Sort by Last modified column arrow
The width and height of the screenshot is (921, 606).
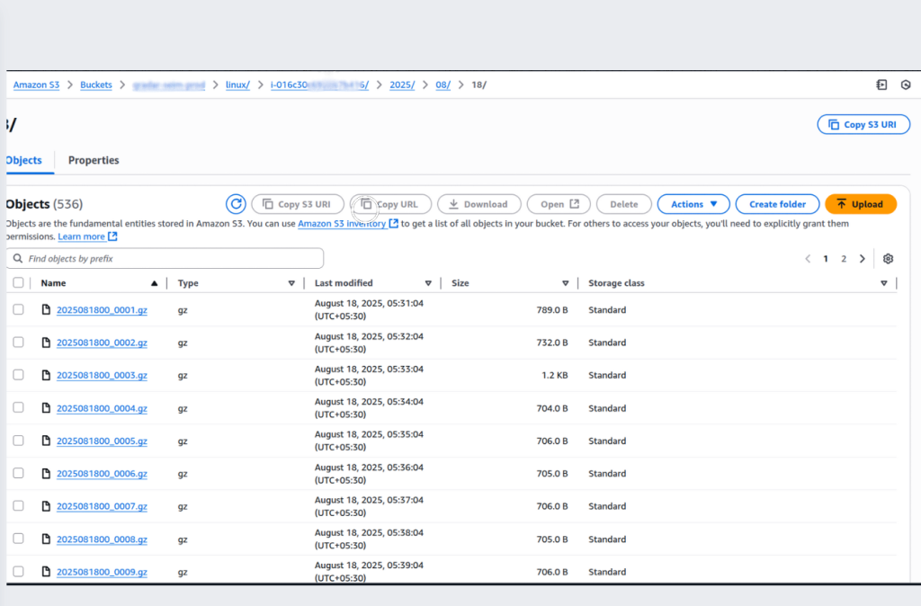(428, 283)
